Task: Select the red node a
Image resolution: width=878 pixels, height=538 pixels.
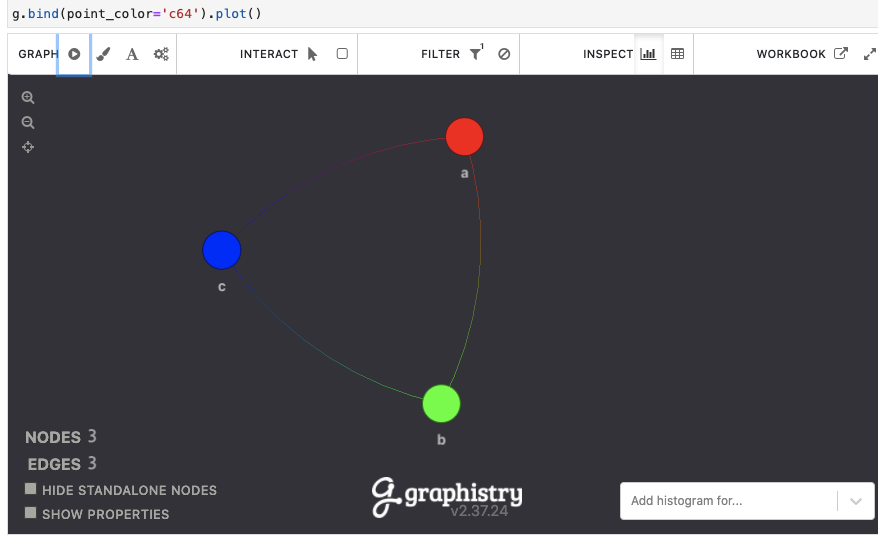Action: tap(464, 137)
